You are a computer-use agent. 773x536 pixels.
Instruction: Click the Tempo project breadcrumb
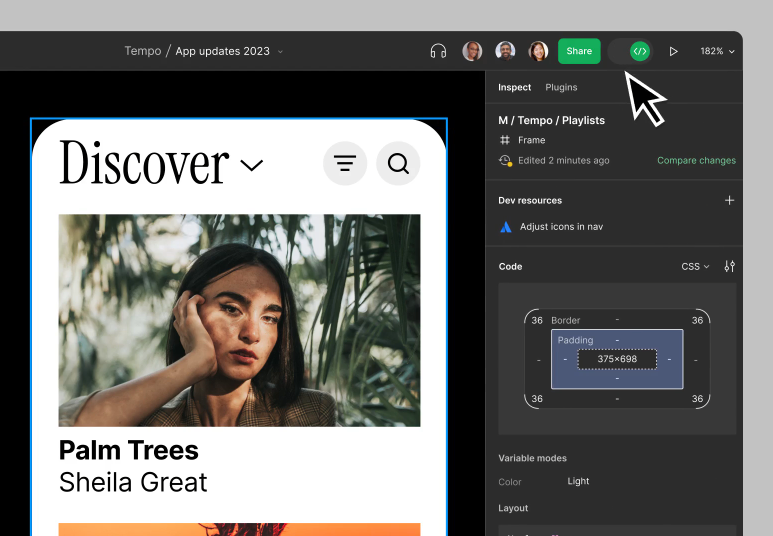coord(142,51)
